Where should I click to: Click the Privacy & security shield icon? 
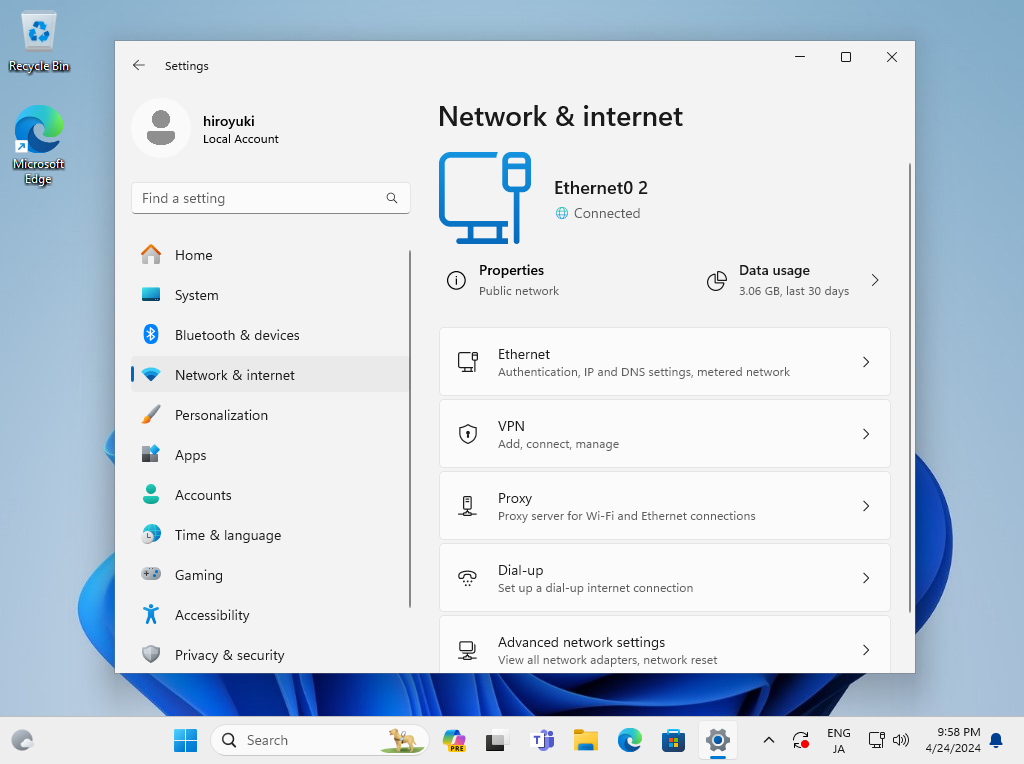click(x=151, y=655)
